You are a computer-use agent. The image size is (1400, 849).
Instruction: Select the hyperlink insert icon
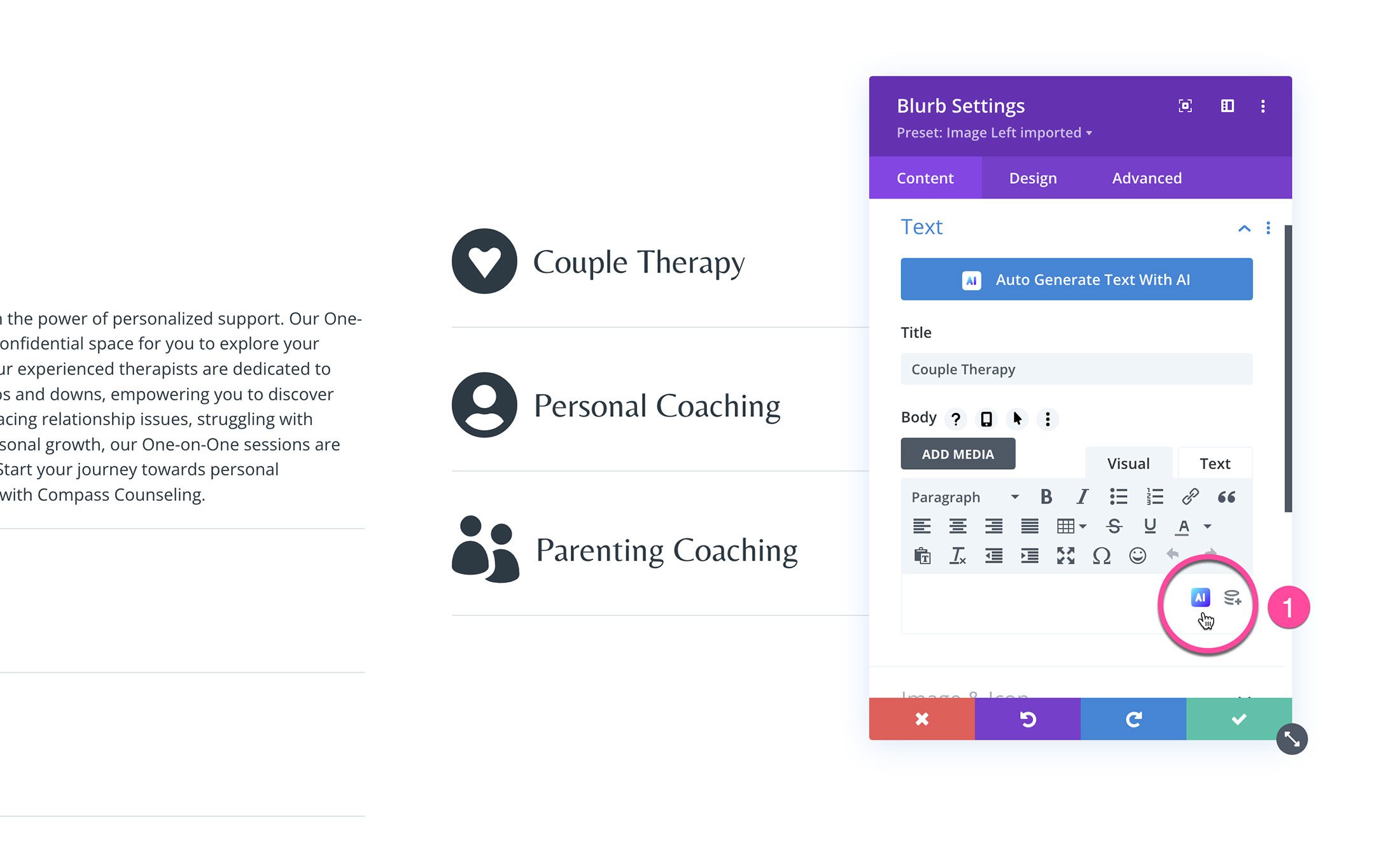[1190, 497]
